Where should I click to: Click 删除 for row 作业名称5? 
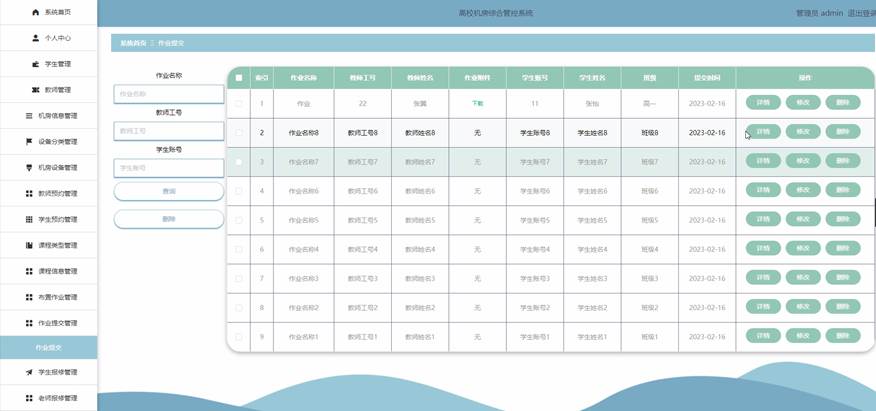pyautogui.click(x=843, y=219)
